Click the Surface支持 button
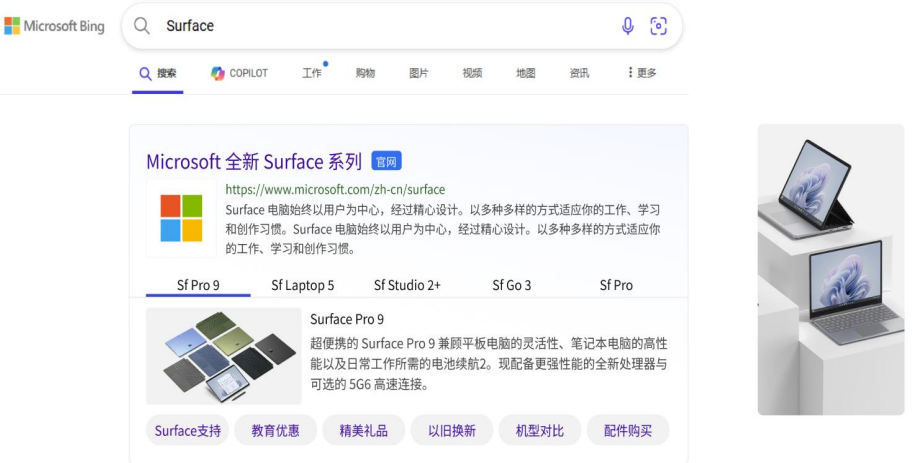 click(187, 431)
